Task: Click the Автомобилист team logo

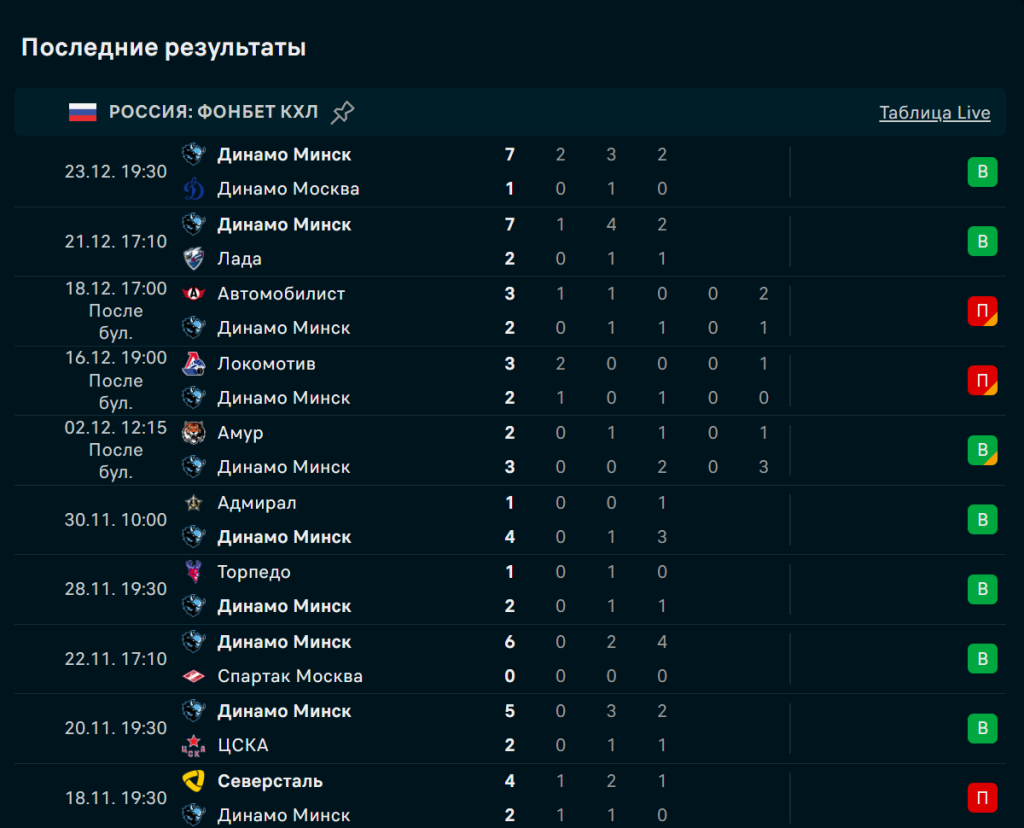Action: pyautogui.click(x=193, y=294)
